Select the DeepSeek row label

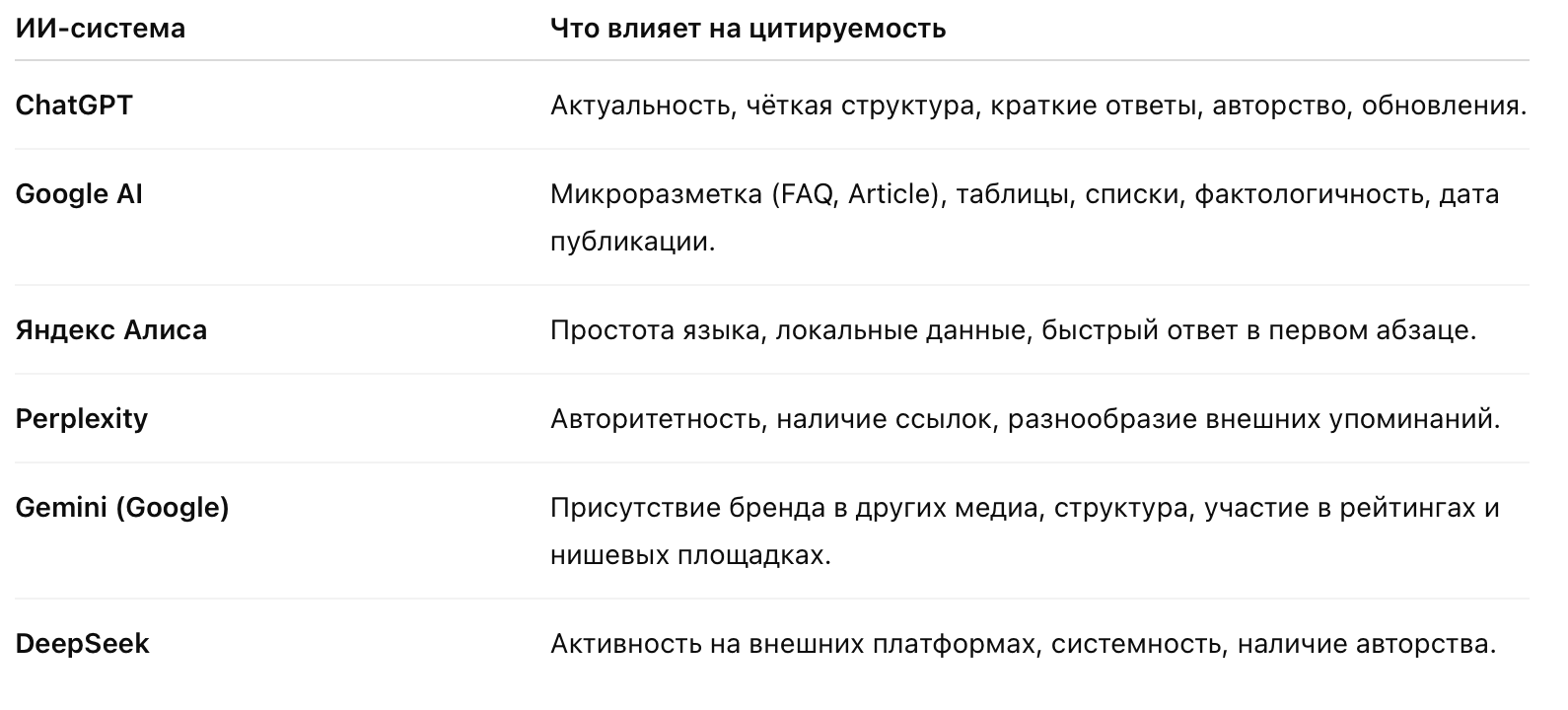pos(83,644)
